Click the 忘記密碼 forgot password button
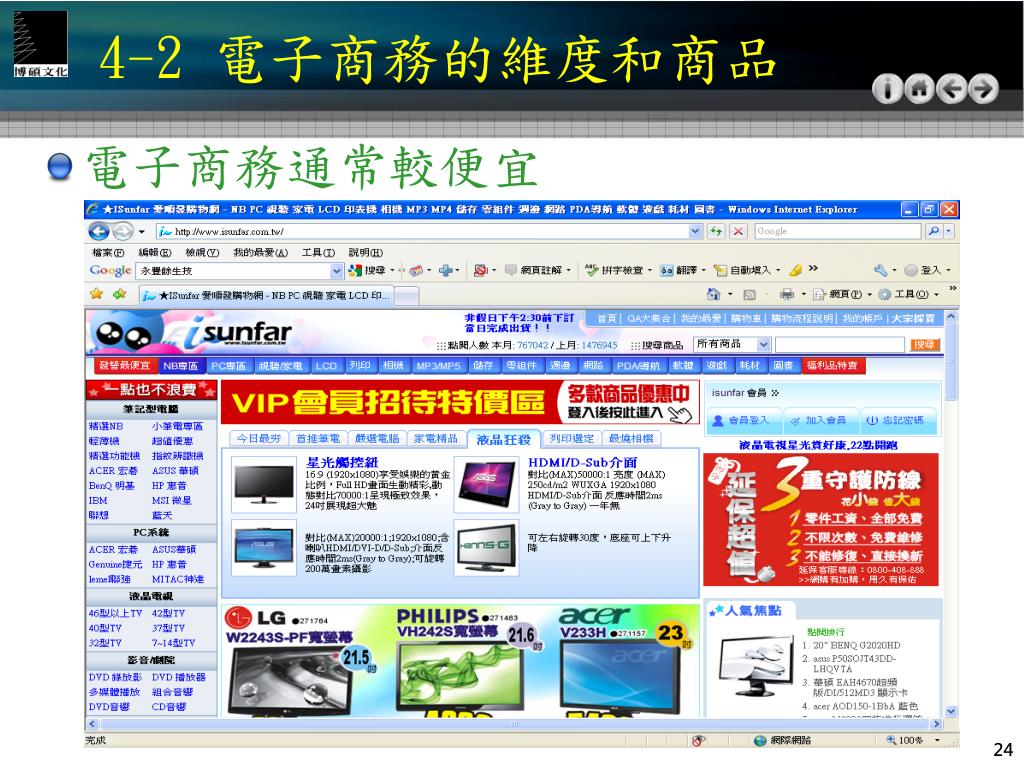This screenshot has height=768, width=1024. click(897, 420)
